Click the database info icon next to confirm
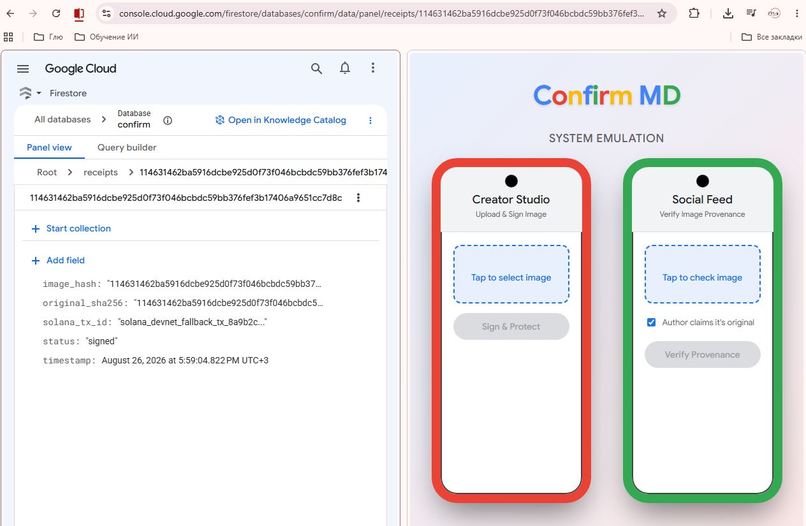The width and height of the screenshot is (806, 526). 168,120
